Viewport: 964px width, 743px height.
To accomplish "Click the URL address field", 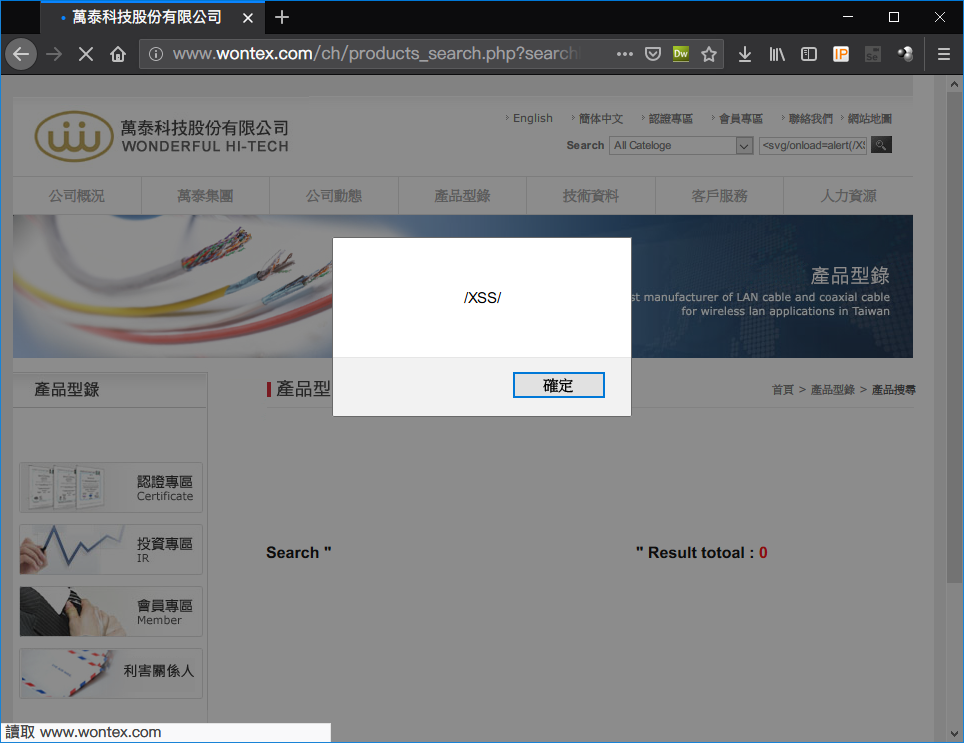I will click(375, 54).
